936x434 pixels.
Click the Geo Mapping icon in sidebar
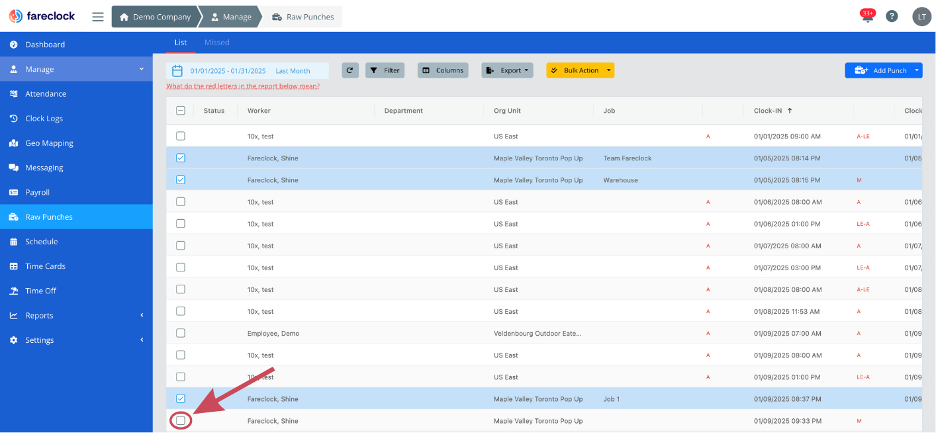click(14, 143)
